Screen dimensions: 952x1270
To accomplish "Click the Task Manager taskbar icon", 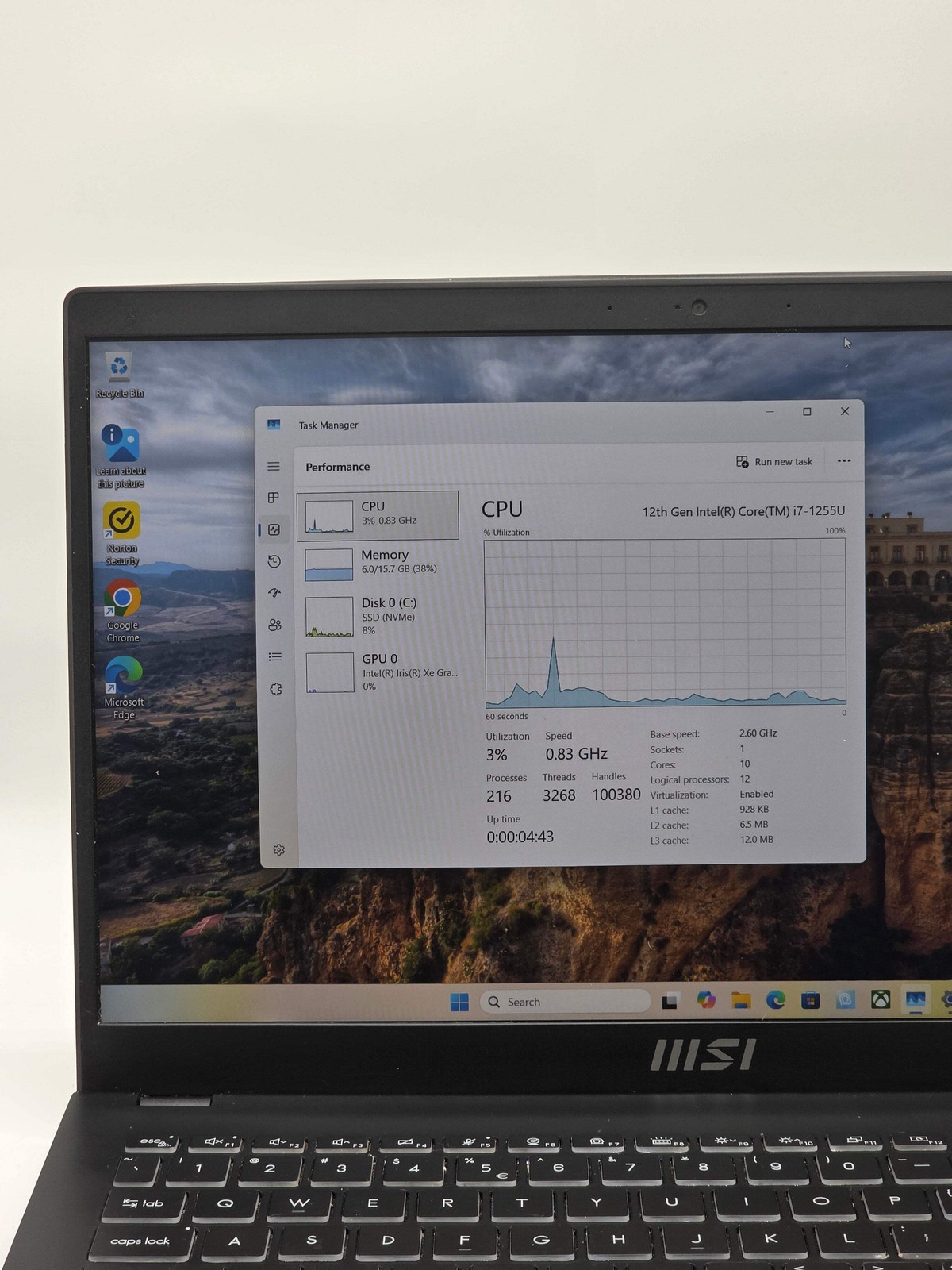I will (x=916, y=999).
